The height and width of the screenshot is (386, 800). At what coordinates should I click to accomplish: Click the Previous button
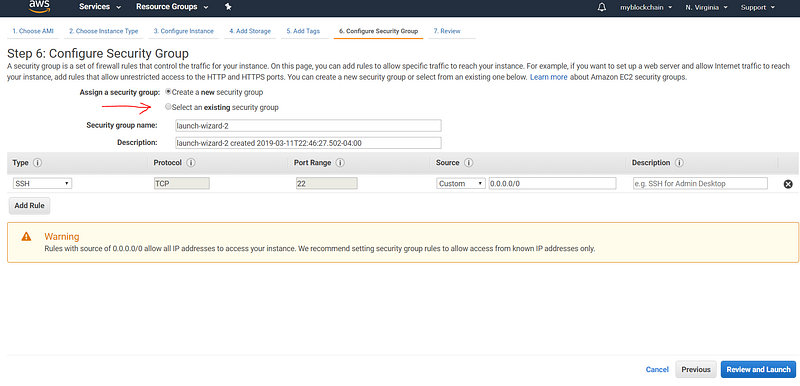[x=696, y=370]
